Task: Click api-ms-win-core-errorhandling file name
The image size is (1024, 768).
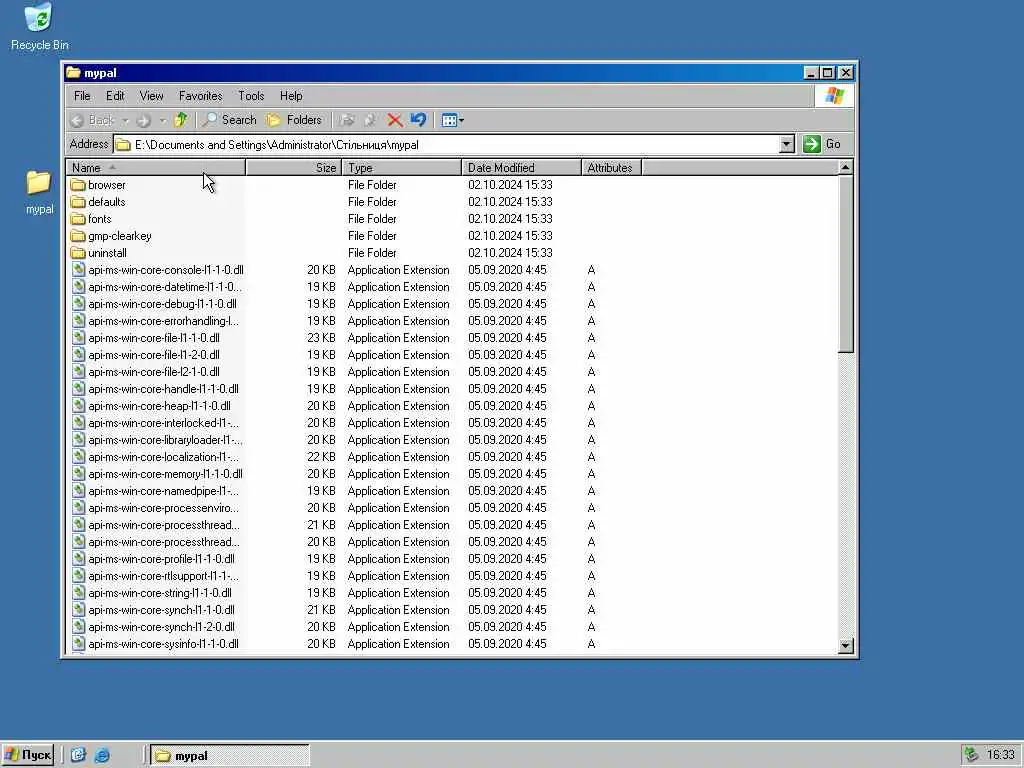Action: click(x=163, y=321)
